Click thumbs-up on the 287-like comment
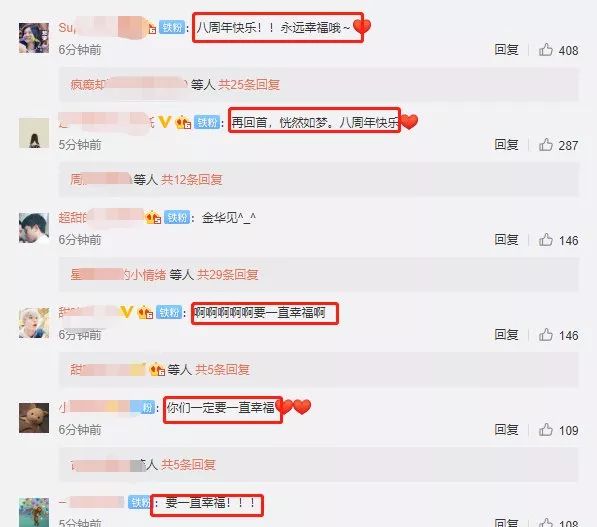597x527 pixels. click(546, 145)
